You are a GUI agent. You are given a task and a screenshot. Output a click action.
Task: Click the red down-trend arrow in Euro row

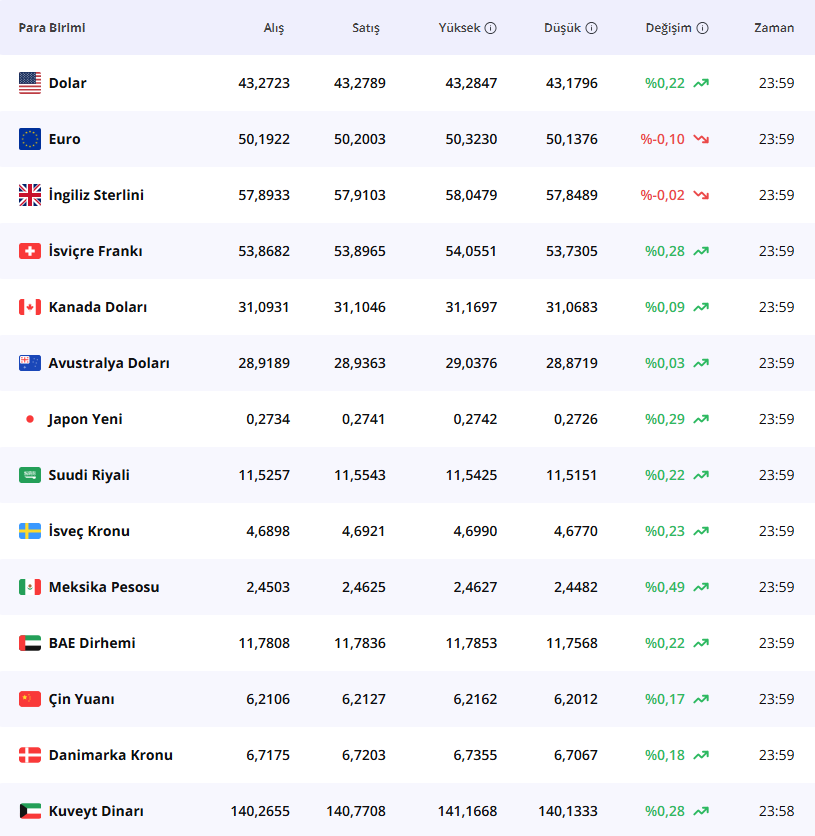[x=701, y=139]
